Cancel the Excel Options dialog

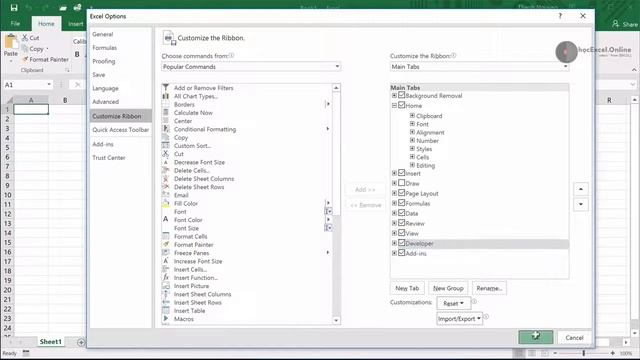(x=574, y=338)
